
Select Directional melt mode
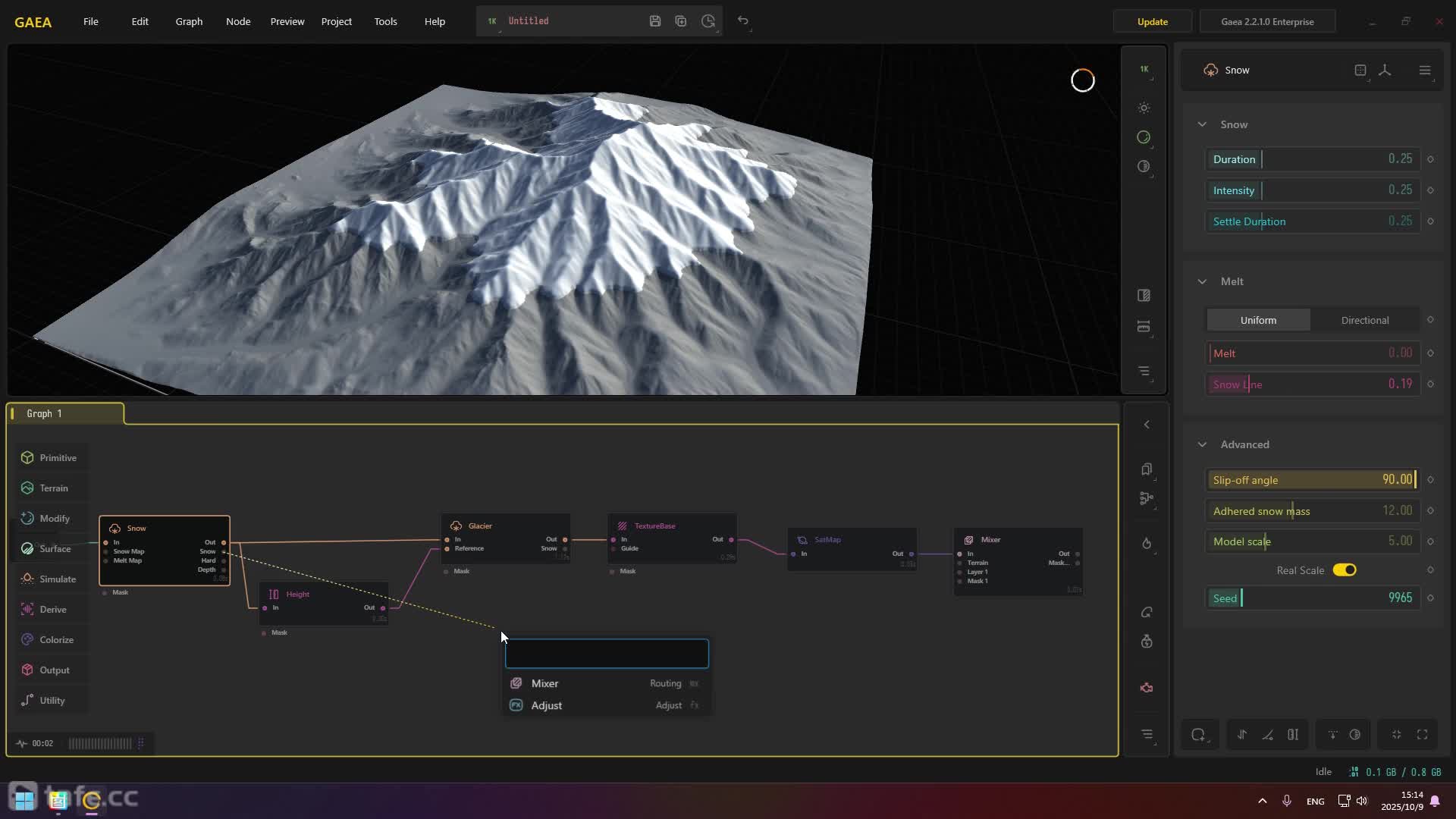[1365, 320]
